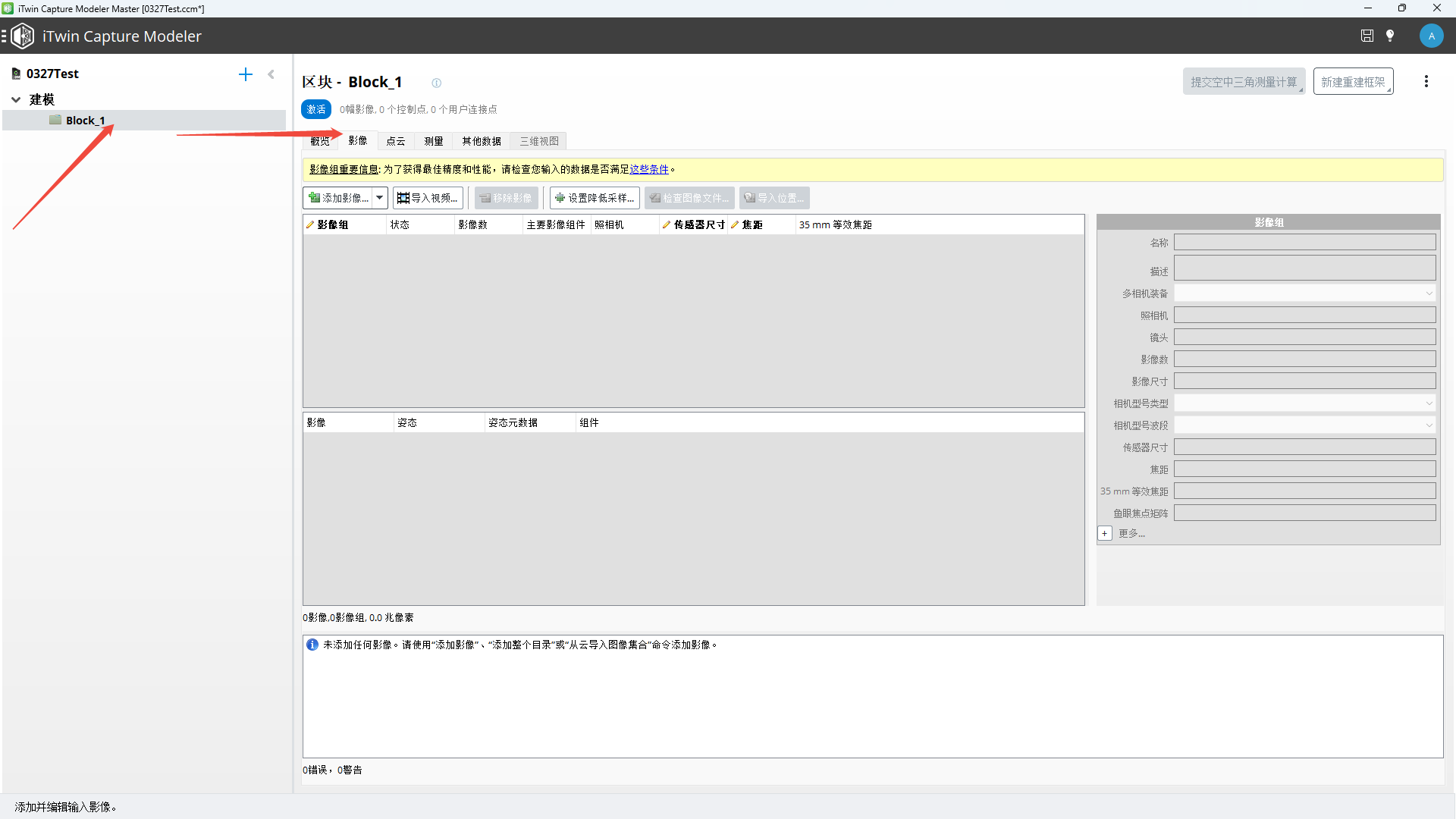Open the three-dot more options menu
Screen dimensions: 1456x819
1426,81
